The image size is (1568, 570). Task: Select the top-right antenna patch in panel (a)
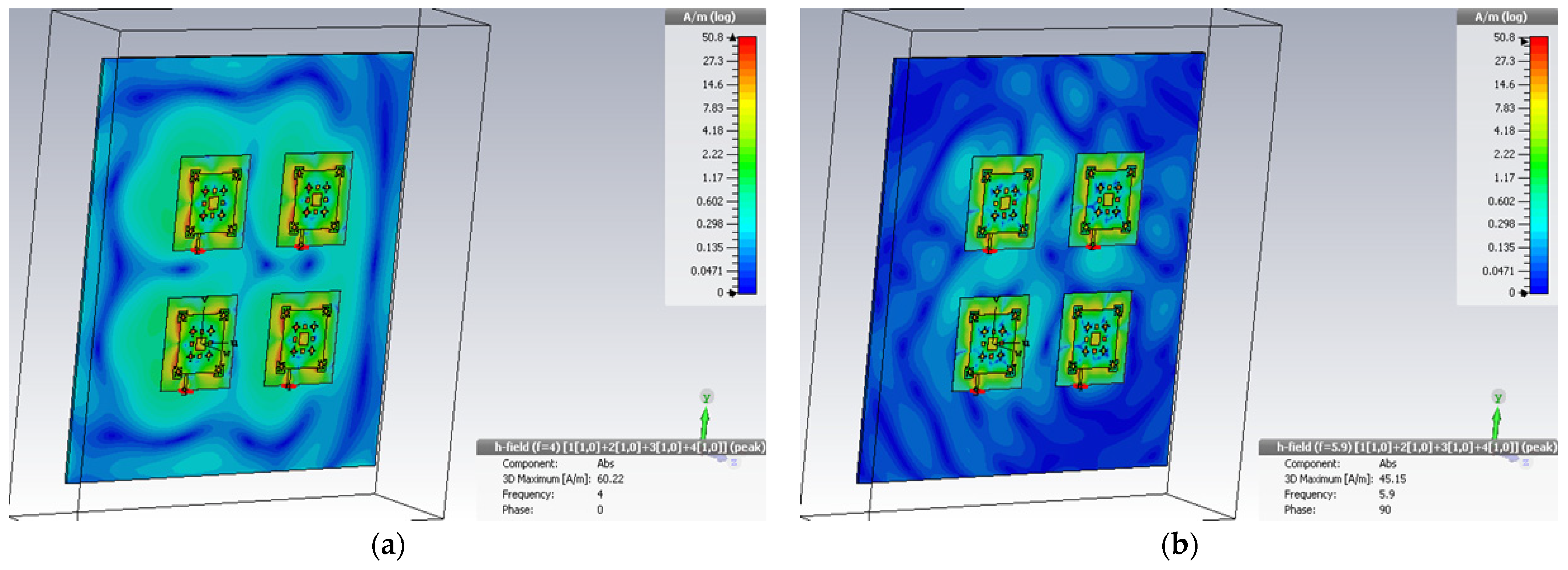(315, 199)
